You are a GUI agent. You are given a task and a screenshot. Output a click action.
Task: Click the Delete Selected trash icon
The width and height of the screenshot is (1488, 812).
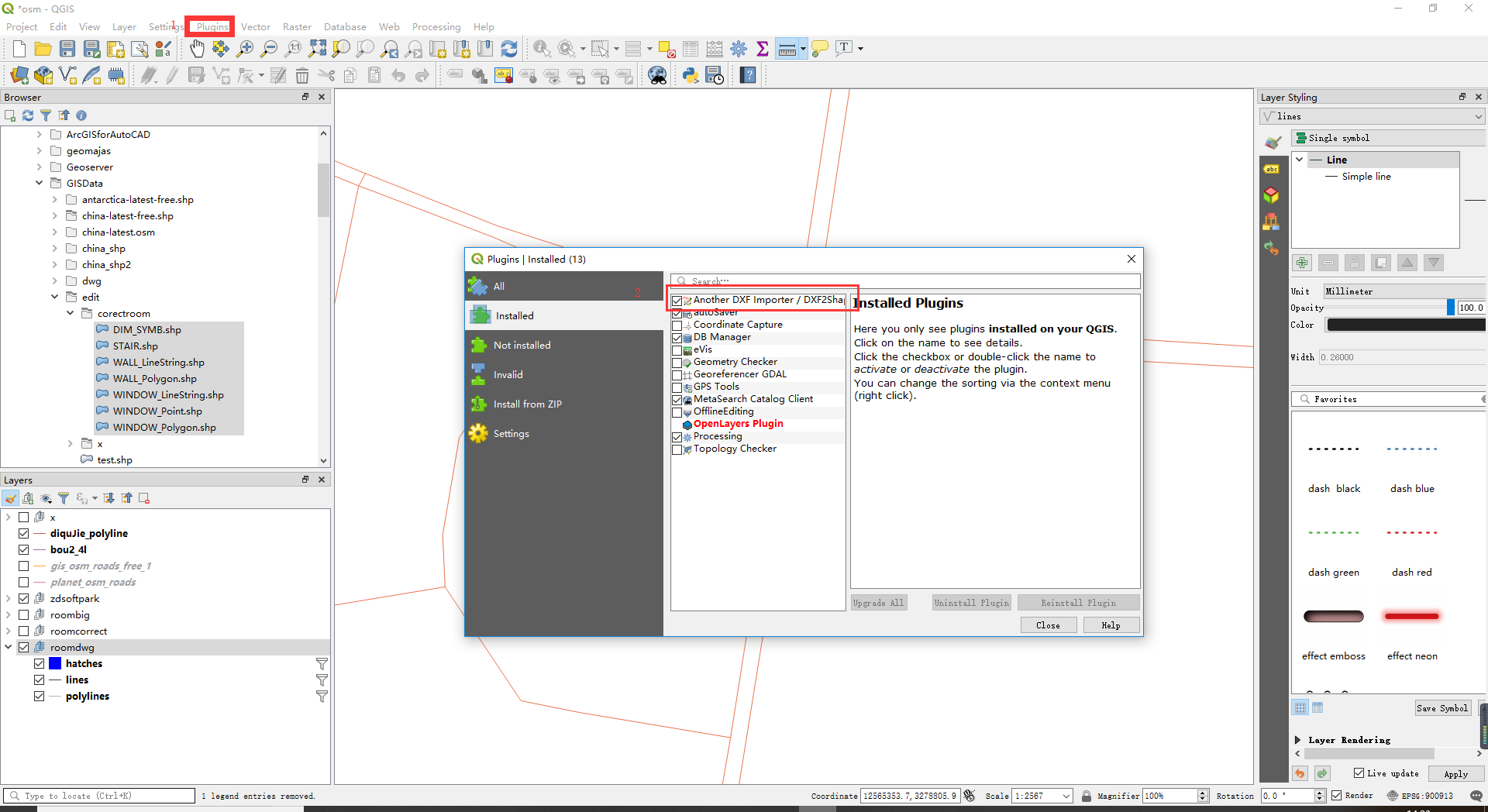pyautogui.click(x=302, y=76)
